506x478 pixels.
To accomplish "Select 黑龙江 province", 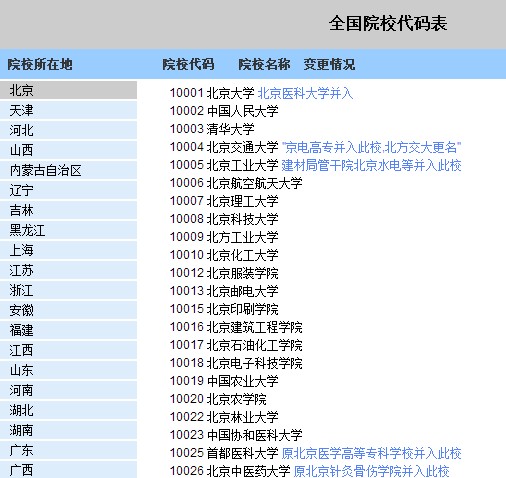I will 68,230.
